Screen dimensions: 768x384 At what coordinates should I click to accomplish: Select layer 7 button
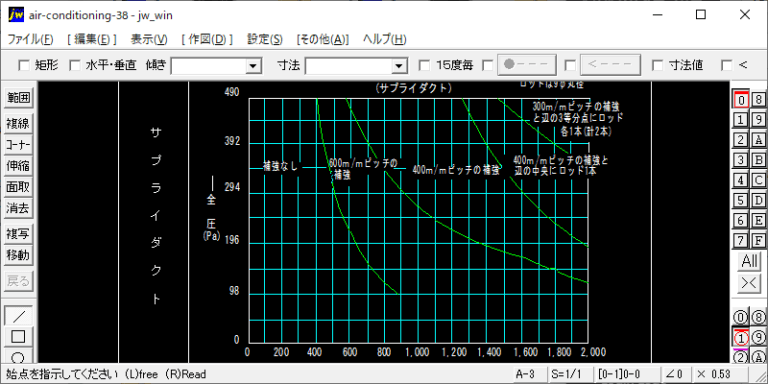(x=741, y=240)
